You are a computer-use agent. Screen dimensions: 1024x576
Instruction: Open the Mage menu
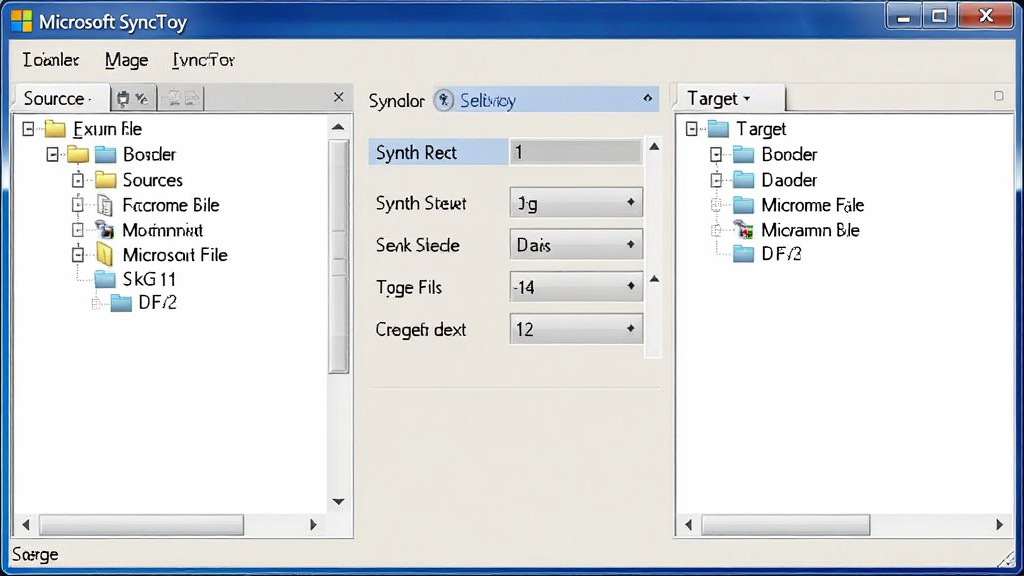tap(126, 61)
